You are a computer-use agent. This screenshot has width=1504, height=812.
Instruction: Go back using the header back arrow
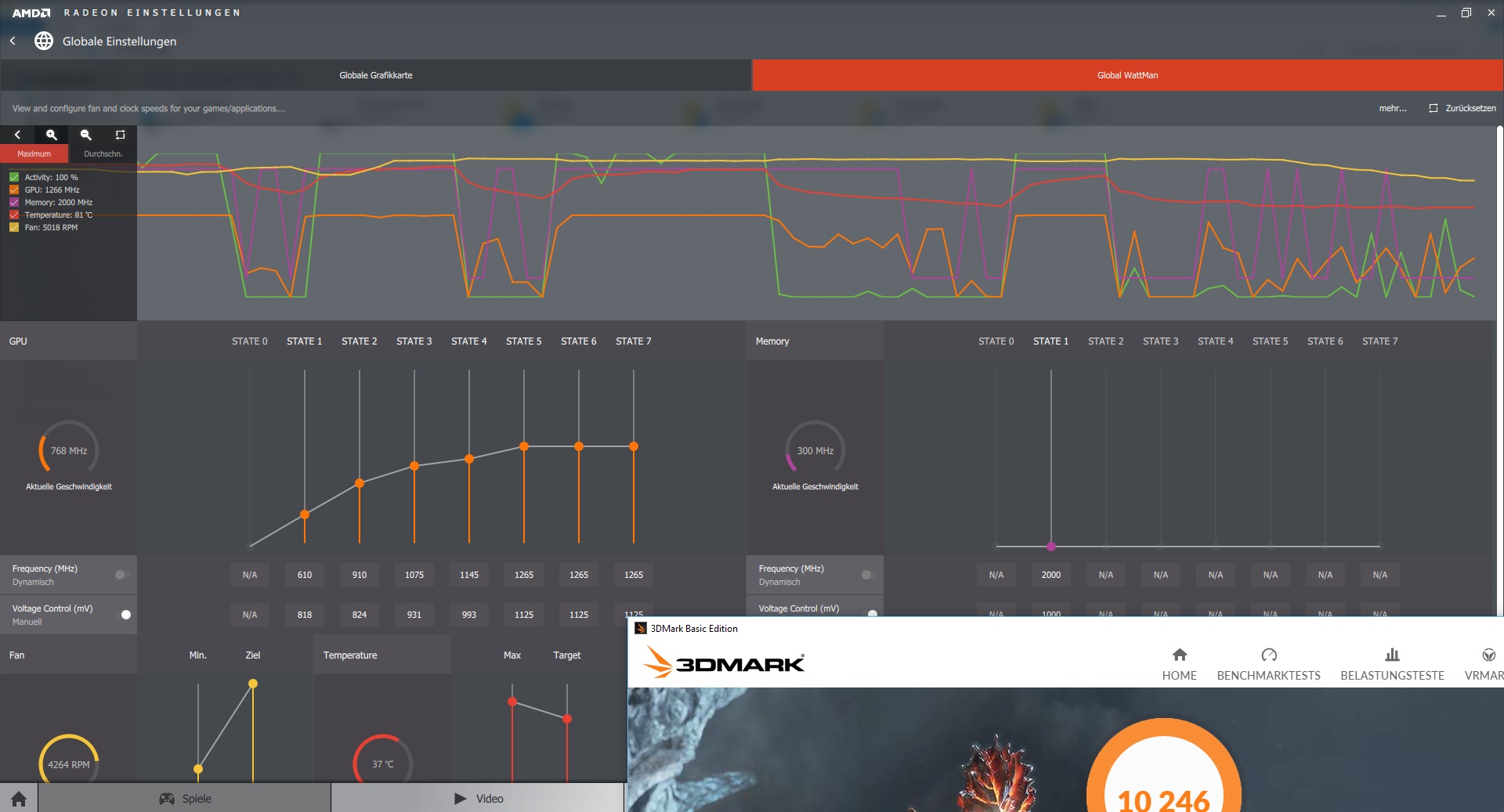pyautogui.click(x=13, y=41)
